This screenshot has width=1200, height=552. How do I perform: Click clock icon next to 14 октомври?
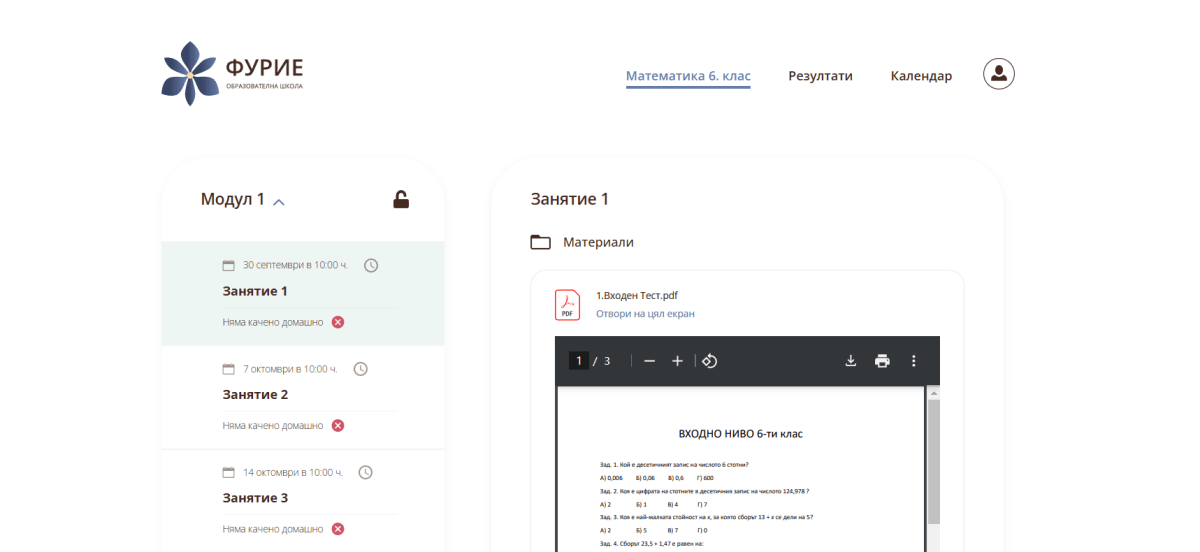tap(366, 472)
